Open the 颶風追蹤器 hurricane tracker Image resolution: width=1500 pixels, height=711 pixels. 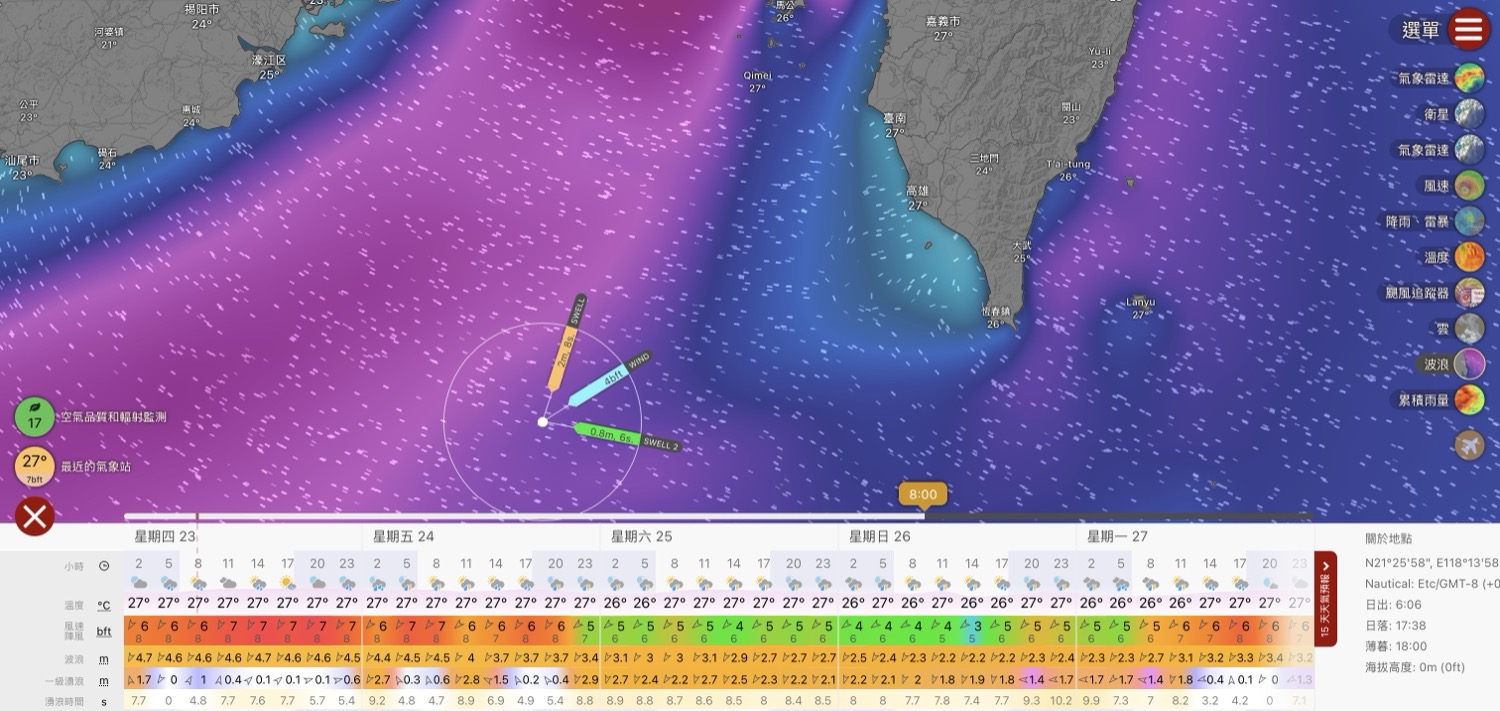pos(1469,292)
